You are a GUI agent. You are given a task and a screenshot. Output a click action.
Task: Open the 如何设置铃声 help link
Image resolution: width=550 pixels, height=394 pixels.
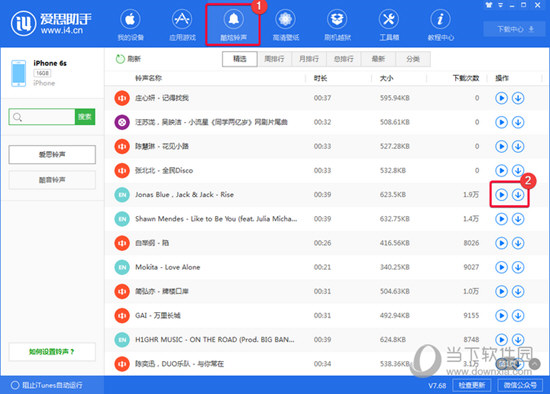coord(52,352)
